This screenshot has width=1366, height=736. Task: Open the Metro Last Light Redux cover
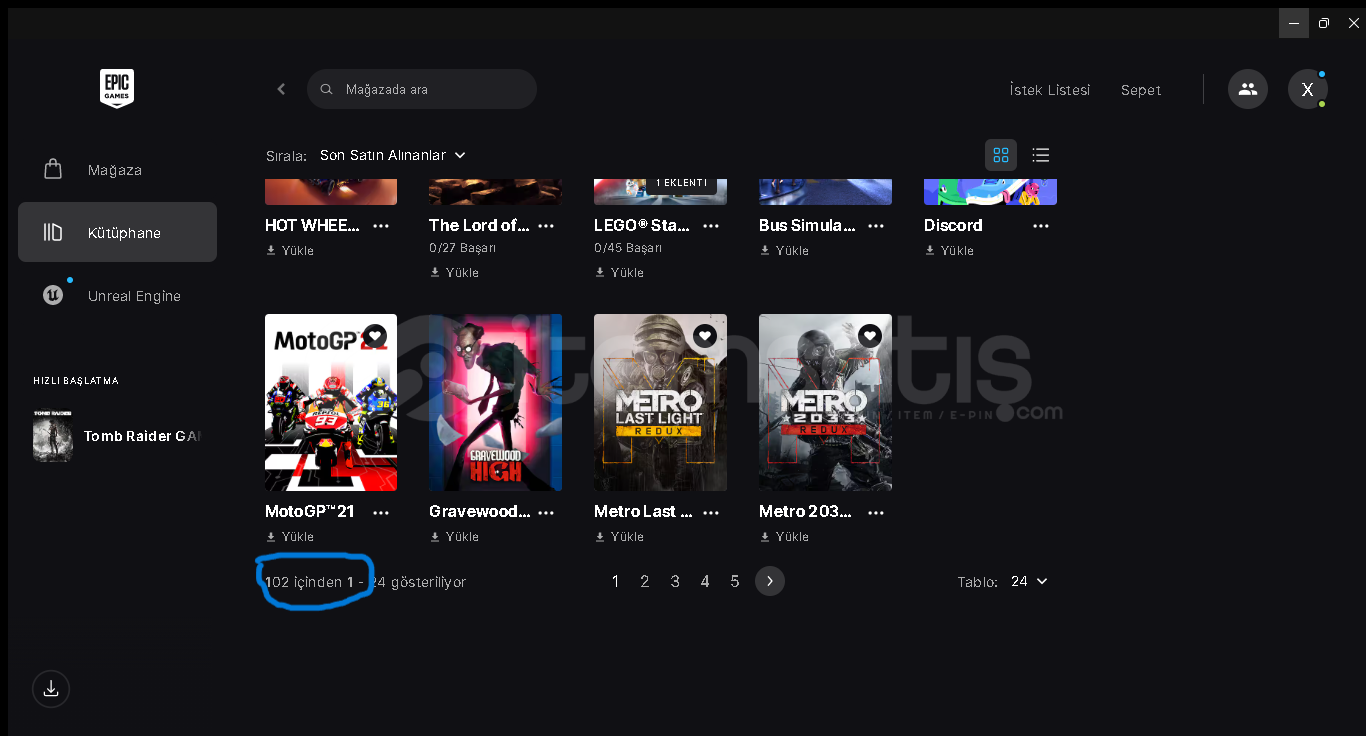coord(660,402)
